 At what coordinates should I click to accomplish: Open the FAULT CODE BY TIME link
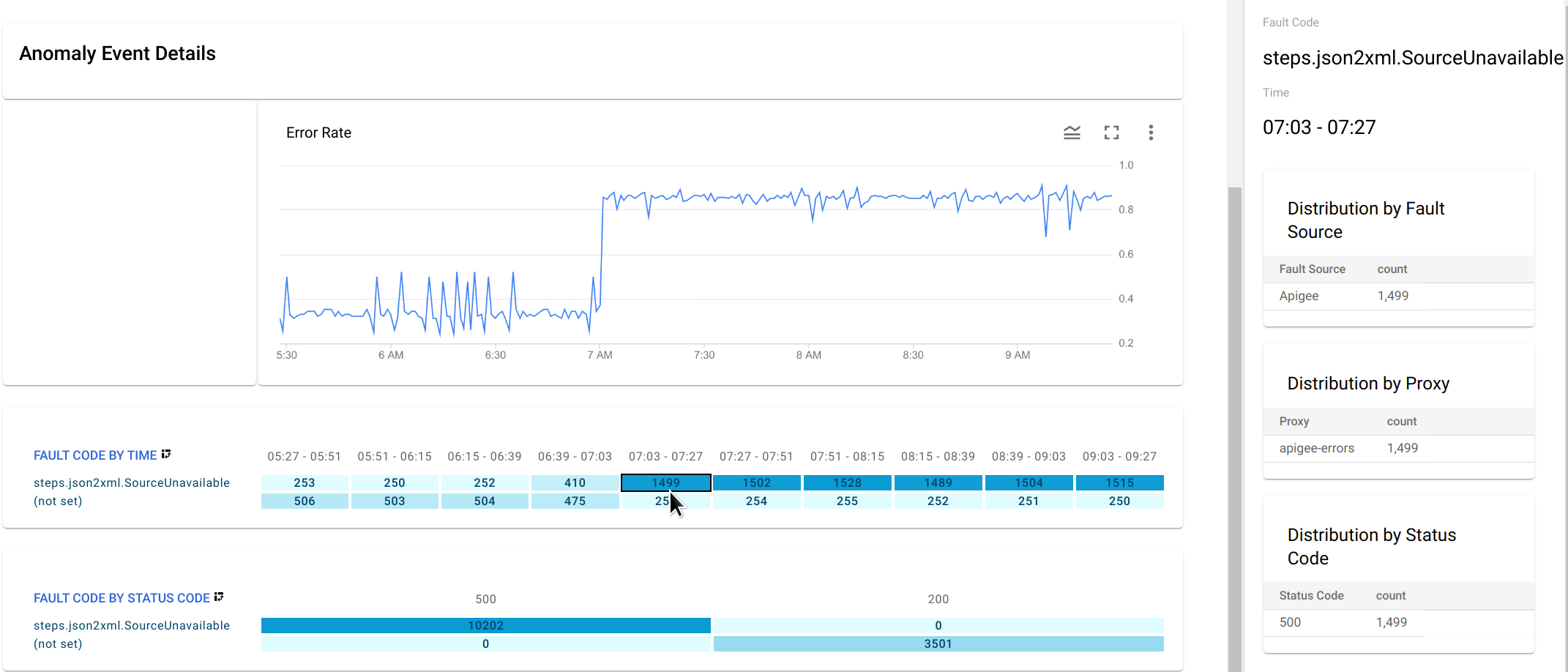pos(95,455)
